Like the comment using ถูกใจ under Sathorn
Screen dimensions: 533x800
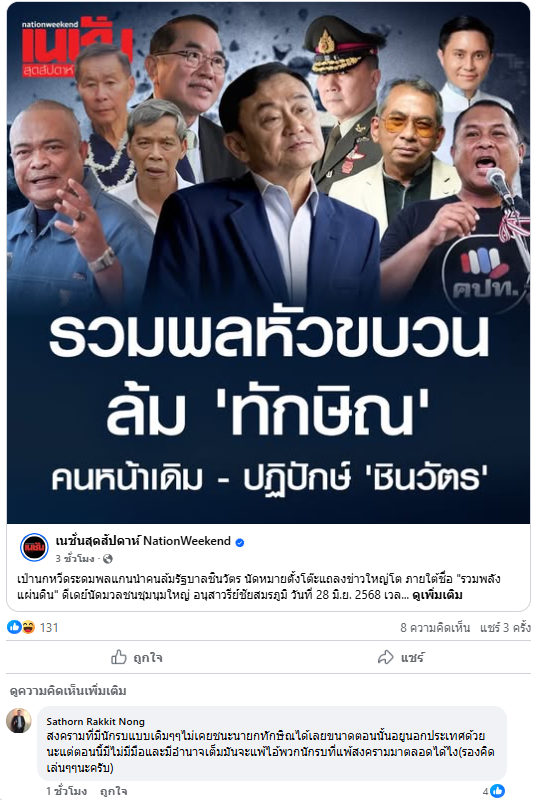tap(113, 792)
